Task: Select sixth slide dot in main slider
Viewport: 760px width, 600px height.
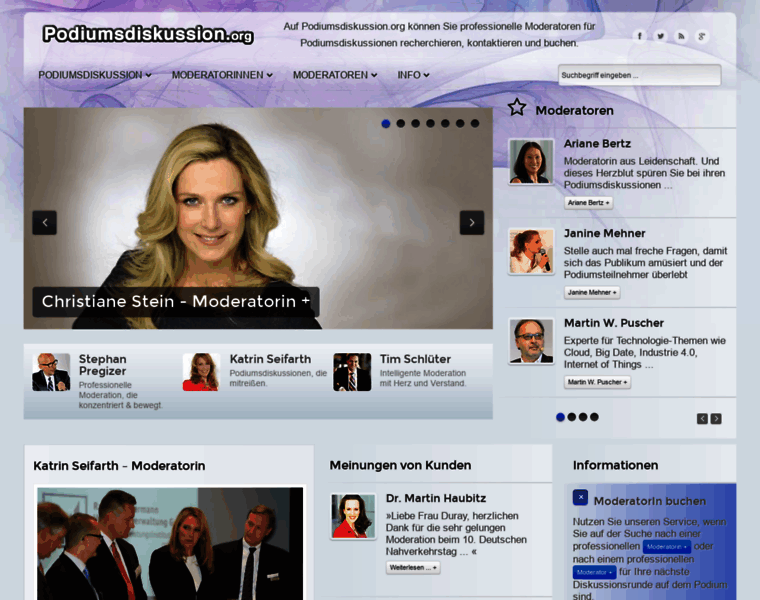Action: click(x=460, y=124)
